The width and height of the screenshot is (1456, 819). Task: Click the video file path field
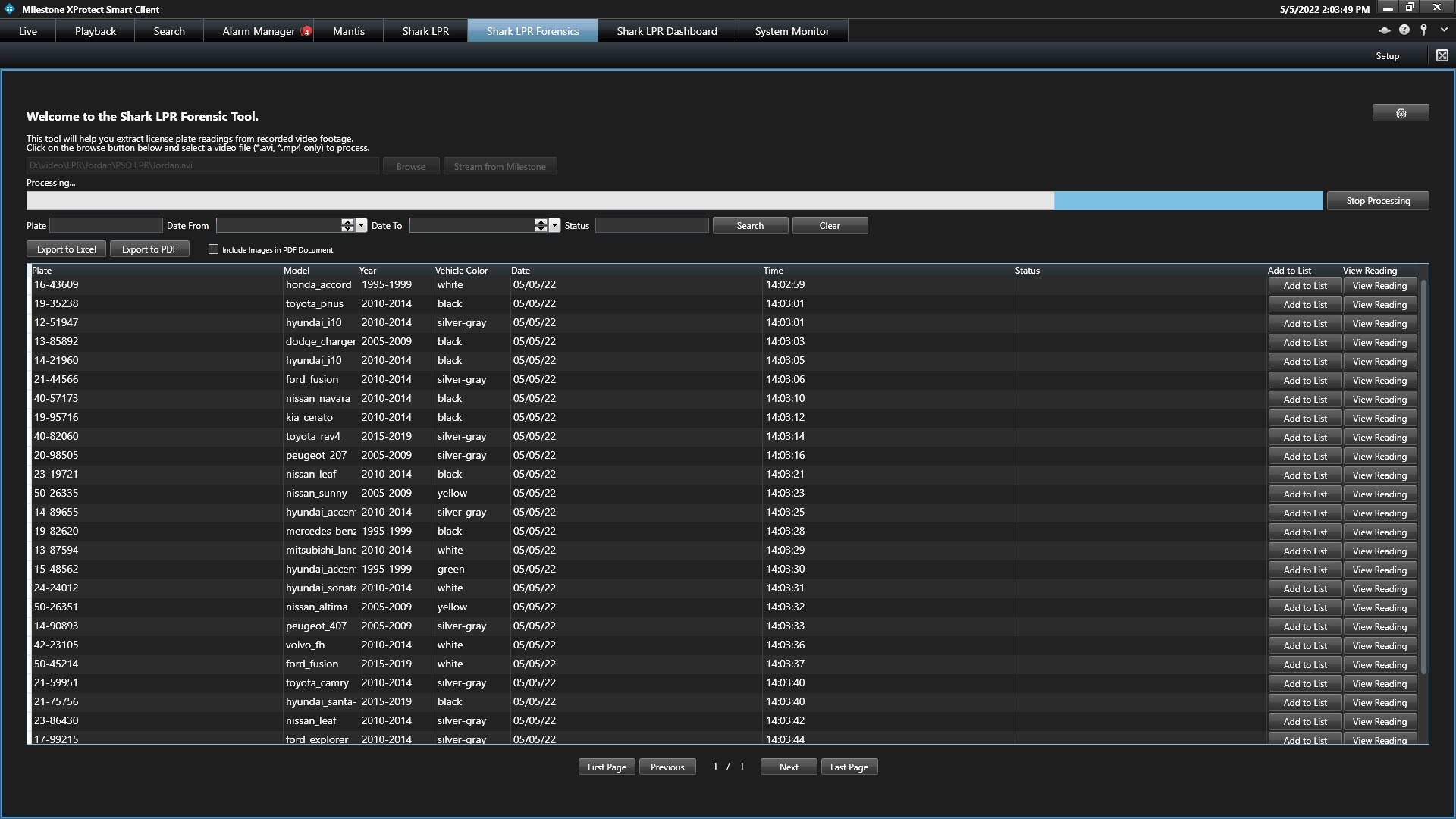click(x=202, y=165)
